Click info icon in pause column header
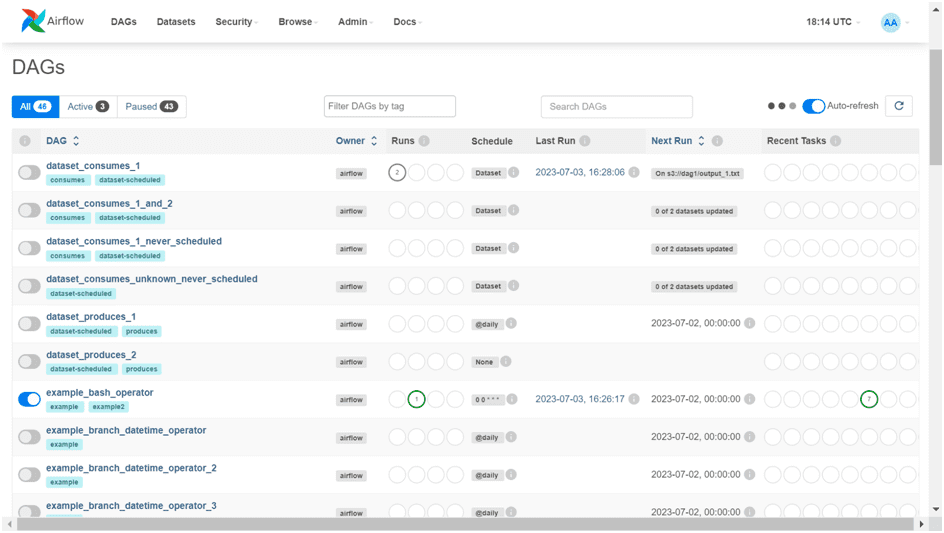Screen dimensions: 944x533 [x=25, y=141]
